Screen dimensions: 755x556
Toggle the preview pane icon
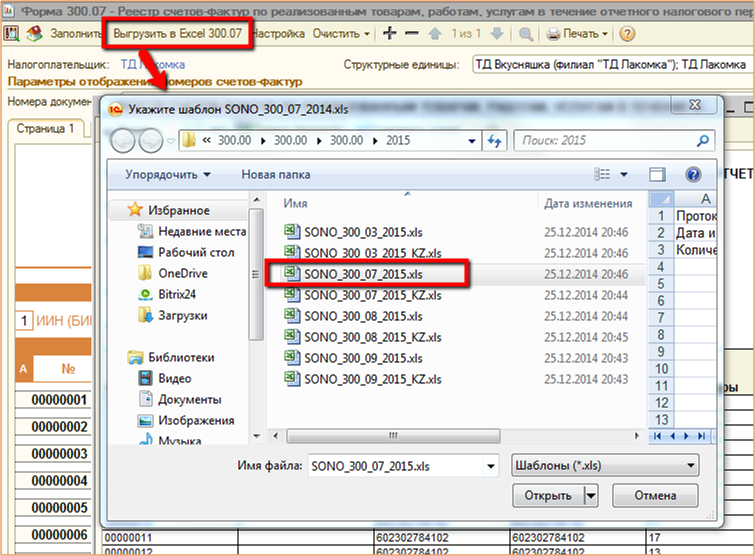coord(657,175)
